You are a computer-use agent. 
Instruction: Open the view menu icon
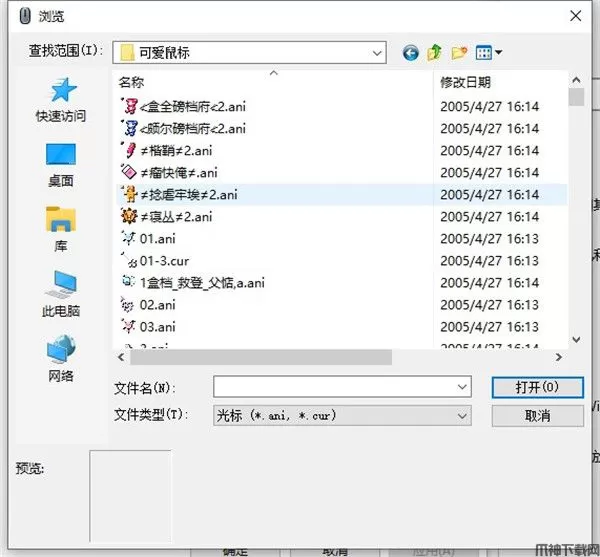(488, 52)
